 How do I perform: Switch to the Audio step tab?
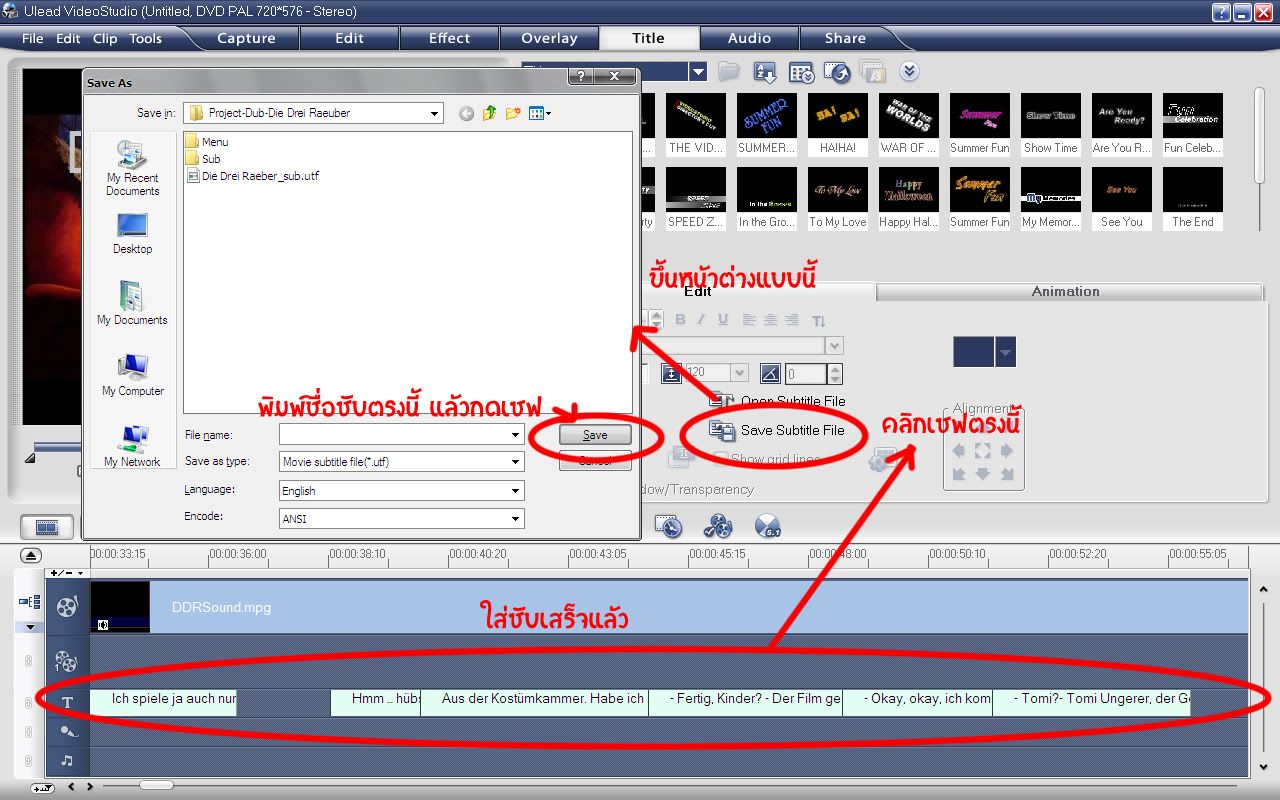pos(749,38)
